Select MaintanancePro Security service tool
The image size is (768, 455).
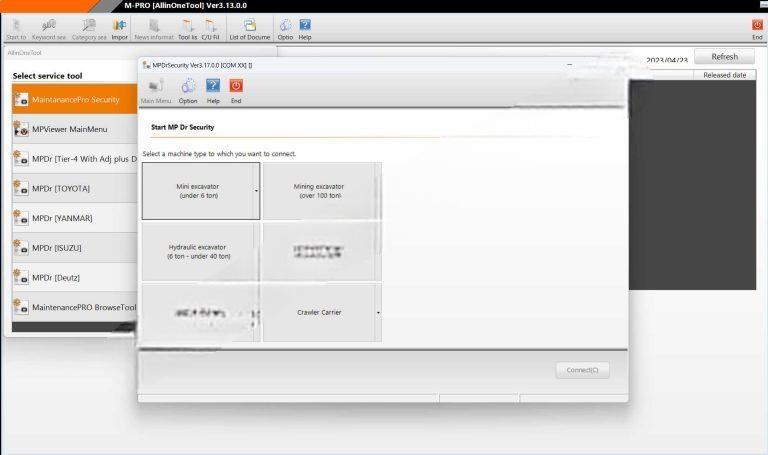74,99
